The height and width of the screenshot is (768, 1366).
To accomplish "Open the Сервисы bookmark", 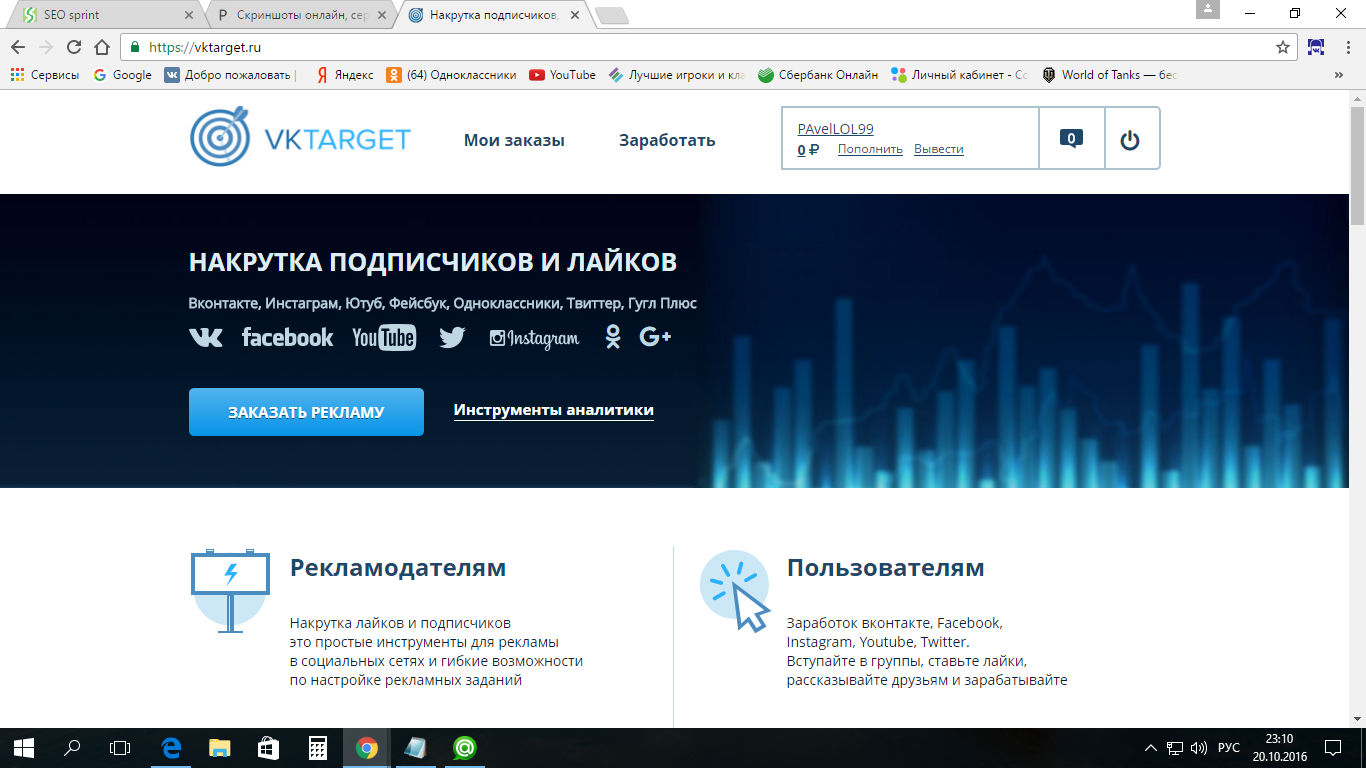I will point(44,75).
